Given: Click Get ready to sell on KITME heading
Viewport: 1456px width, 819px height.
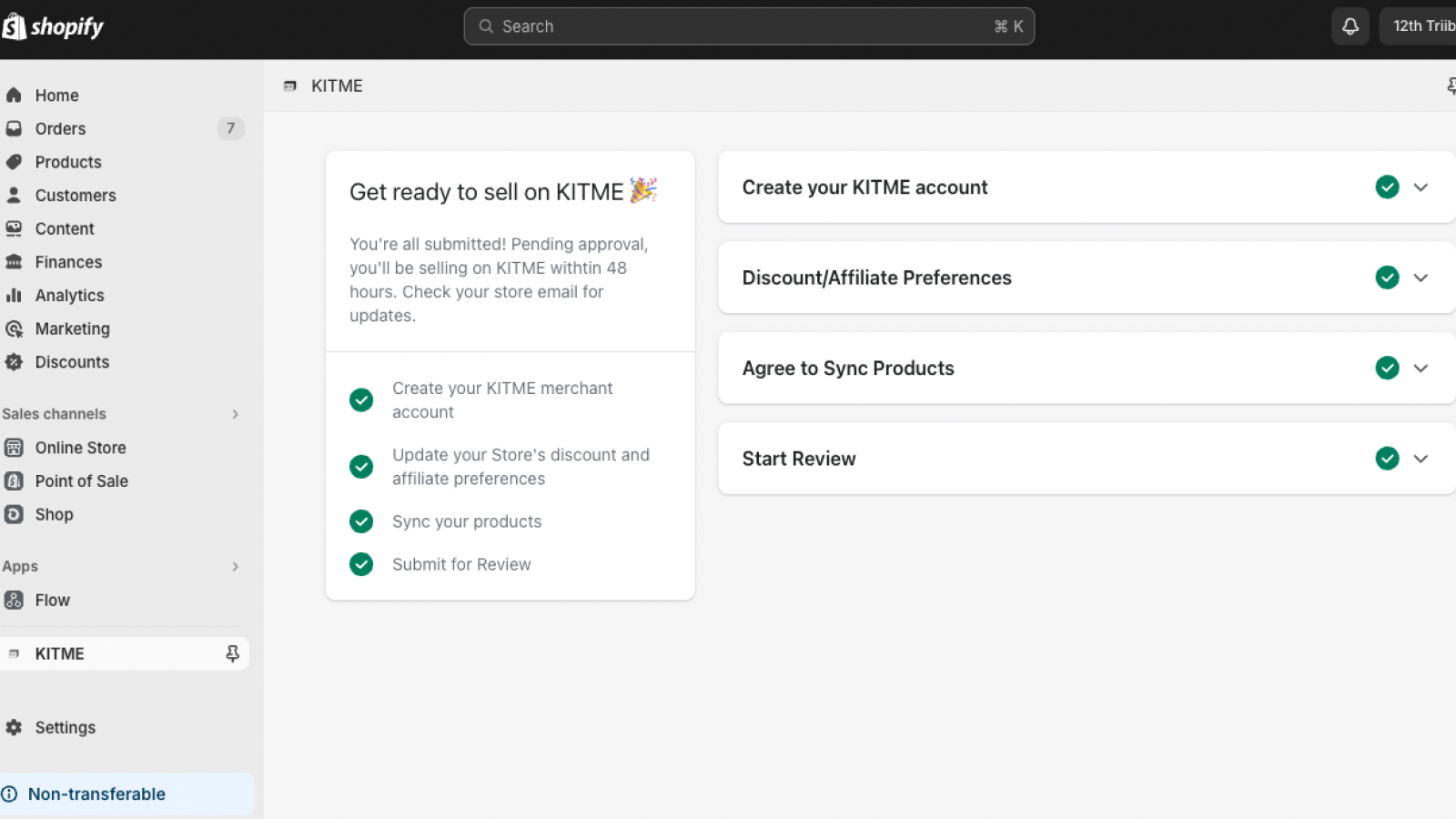Looking at the screenshot, I should pos(503,191).
